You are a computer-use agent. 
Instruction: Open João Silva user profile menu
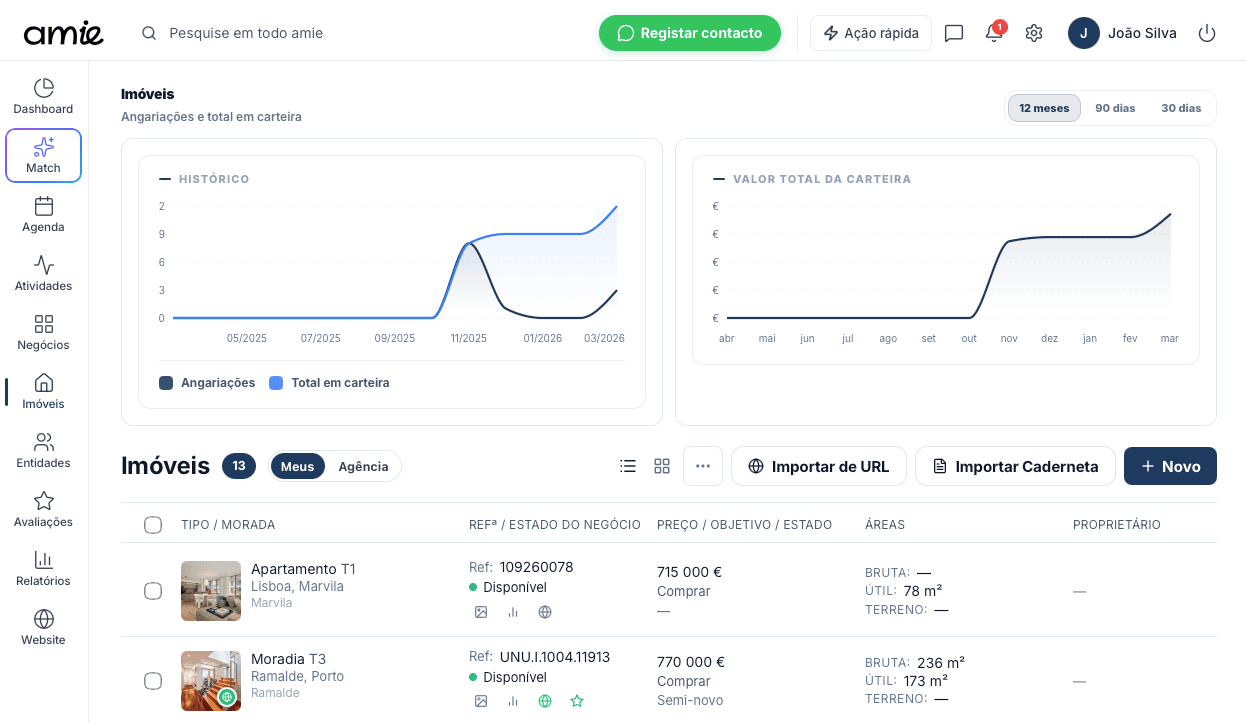pos(1122,33)
